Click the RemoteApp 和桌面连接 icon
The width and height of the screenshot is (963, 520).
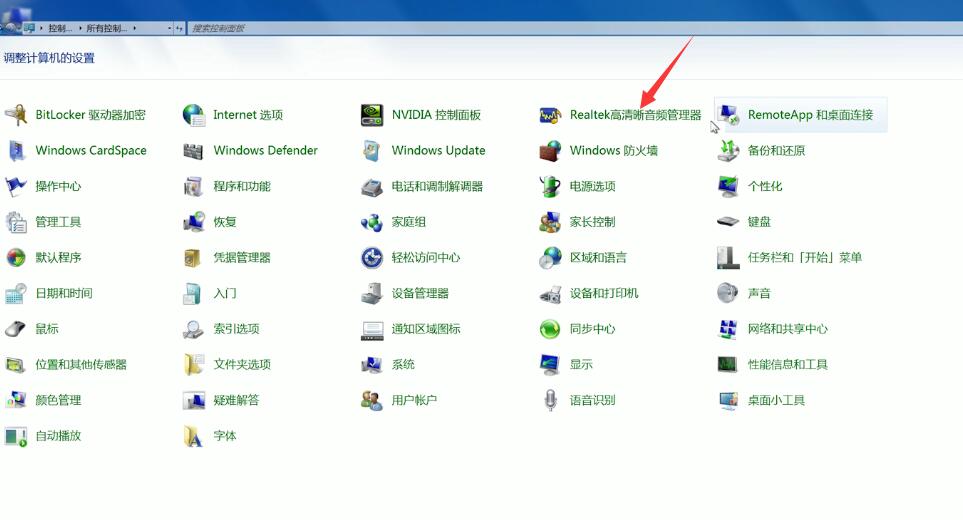tap(728, 115)
